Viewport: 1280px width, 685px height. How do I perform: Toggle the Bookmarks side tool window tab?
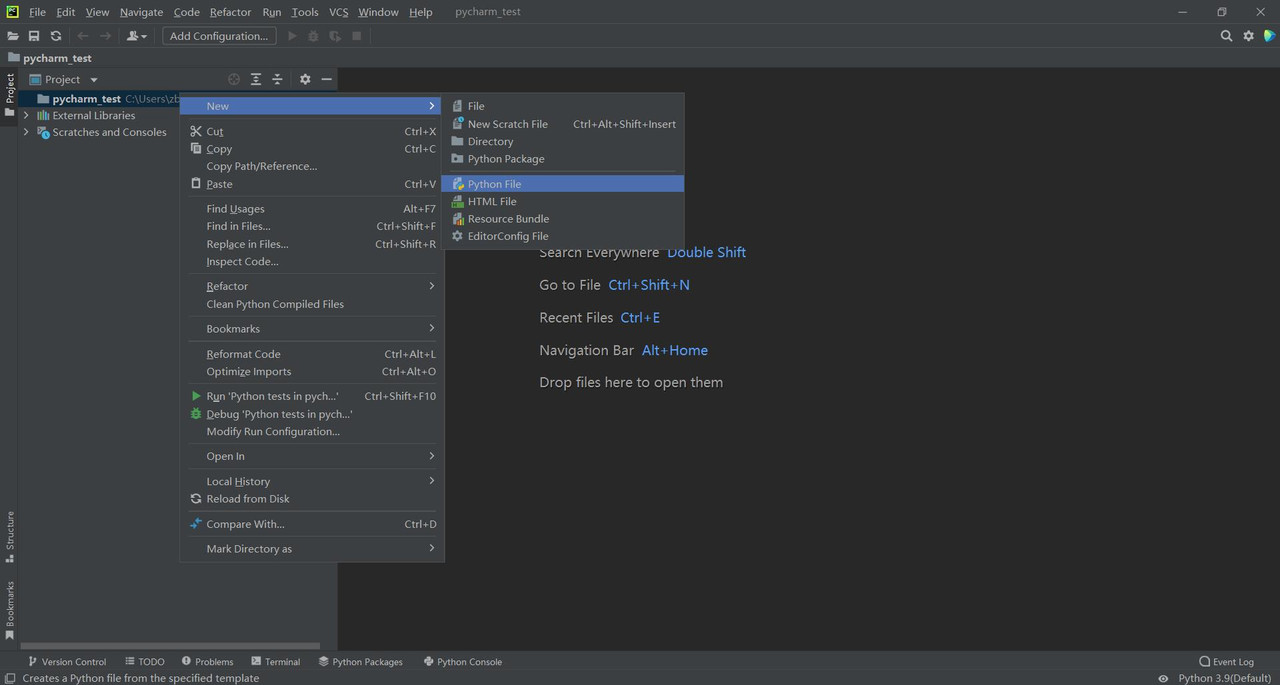pyautogui.click(x=10, y=610)
